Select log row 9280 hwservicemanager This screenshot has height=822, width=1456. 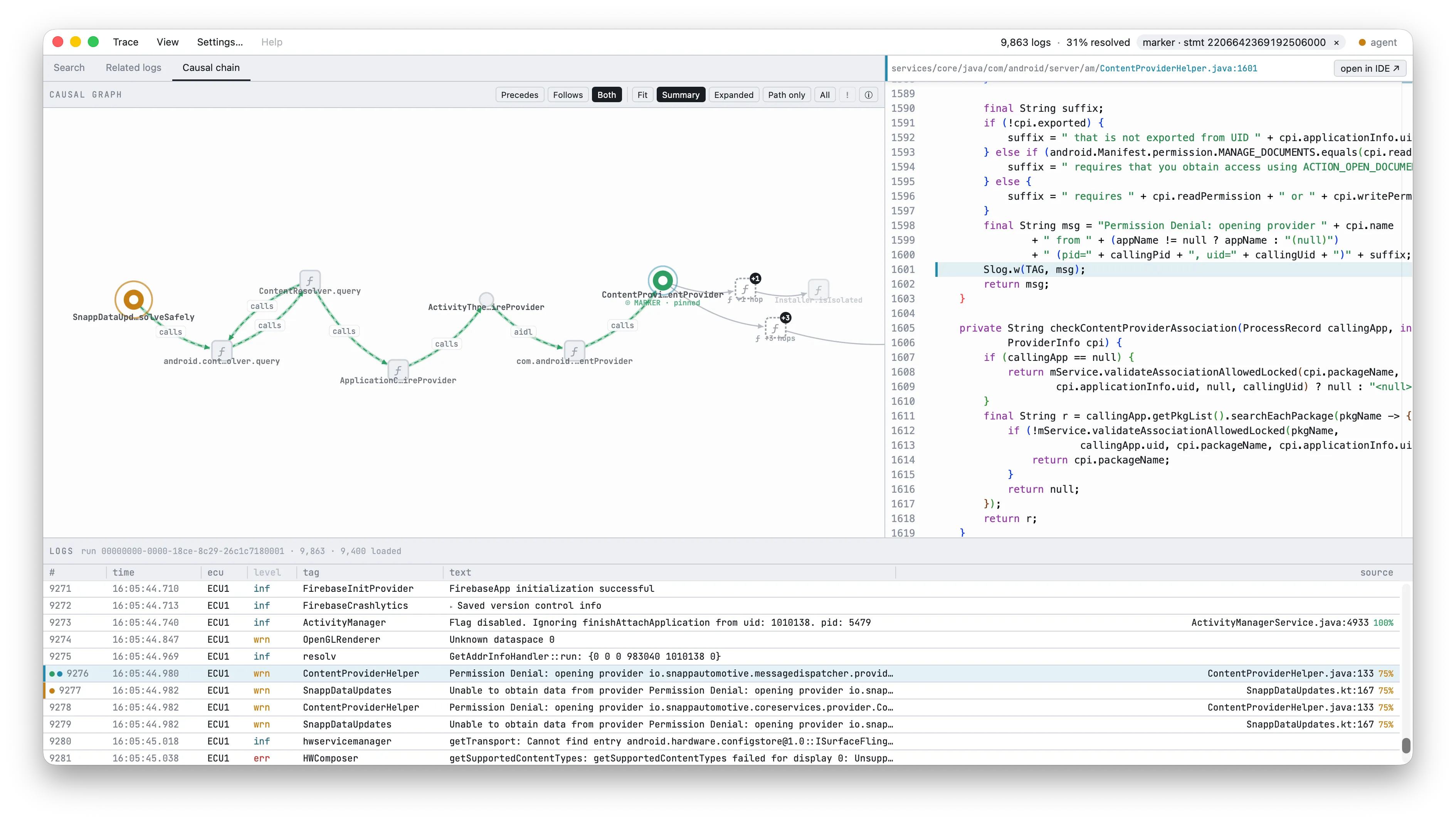[x=722, y=741]
